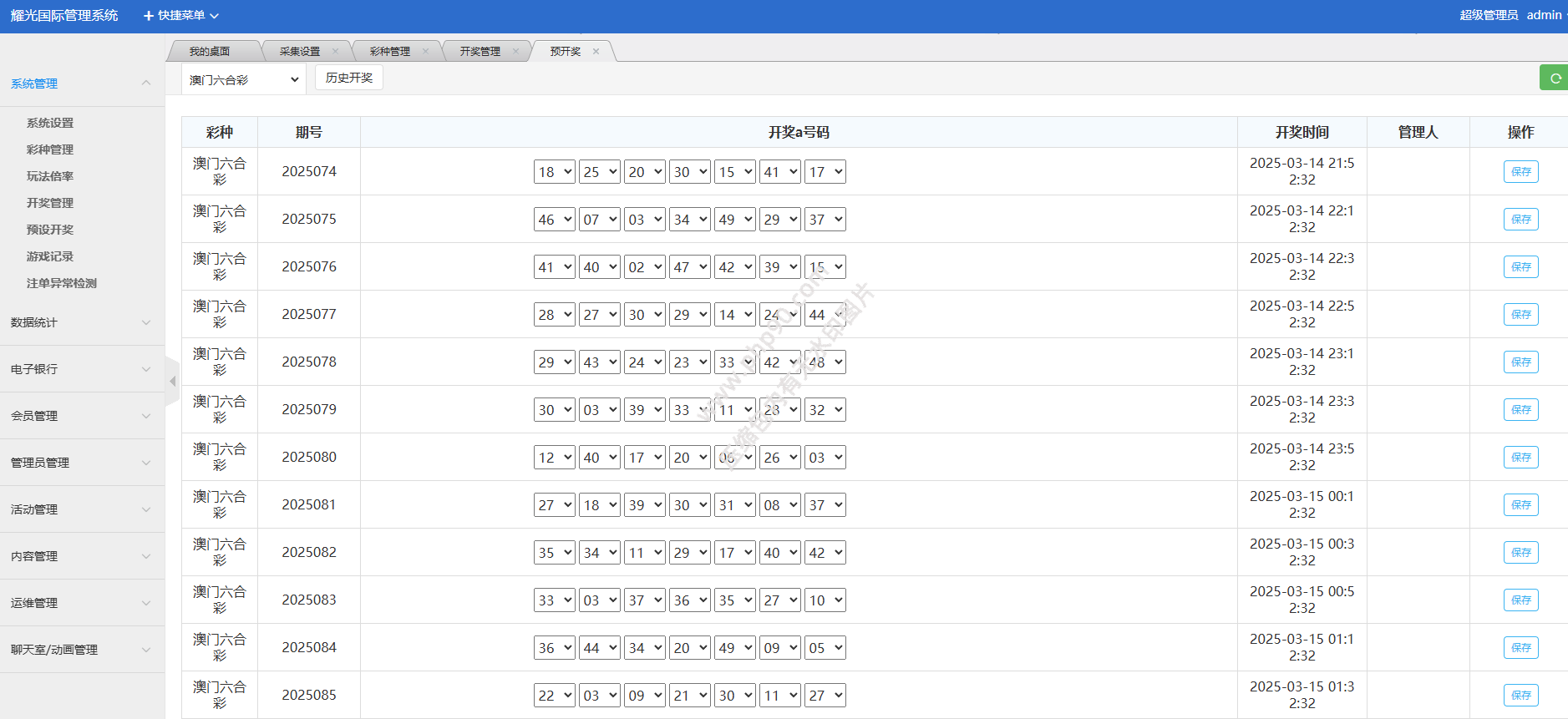
Task: Collapse the sidebar using the left arrow handle
Action: [x=173, y=382]
